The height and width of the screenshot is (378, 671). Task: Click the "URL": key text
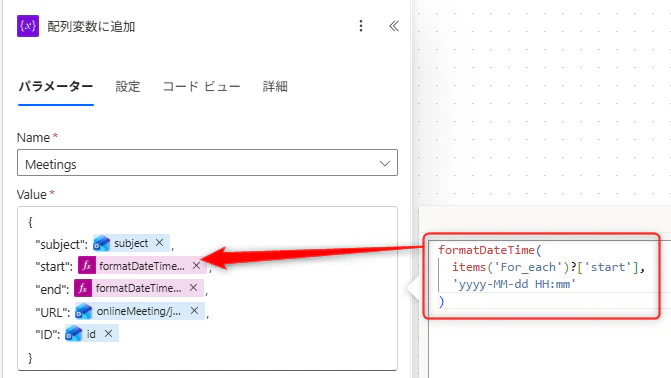point(53,312)
